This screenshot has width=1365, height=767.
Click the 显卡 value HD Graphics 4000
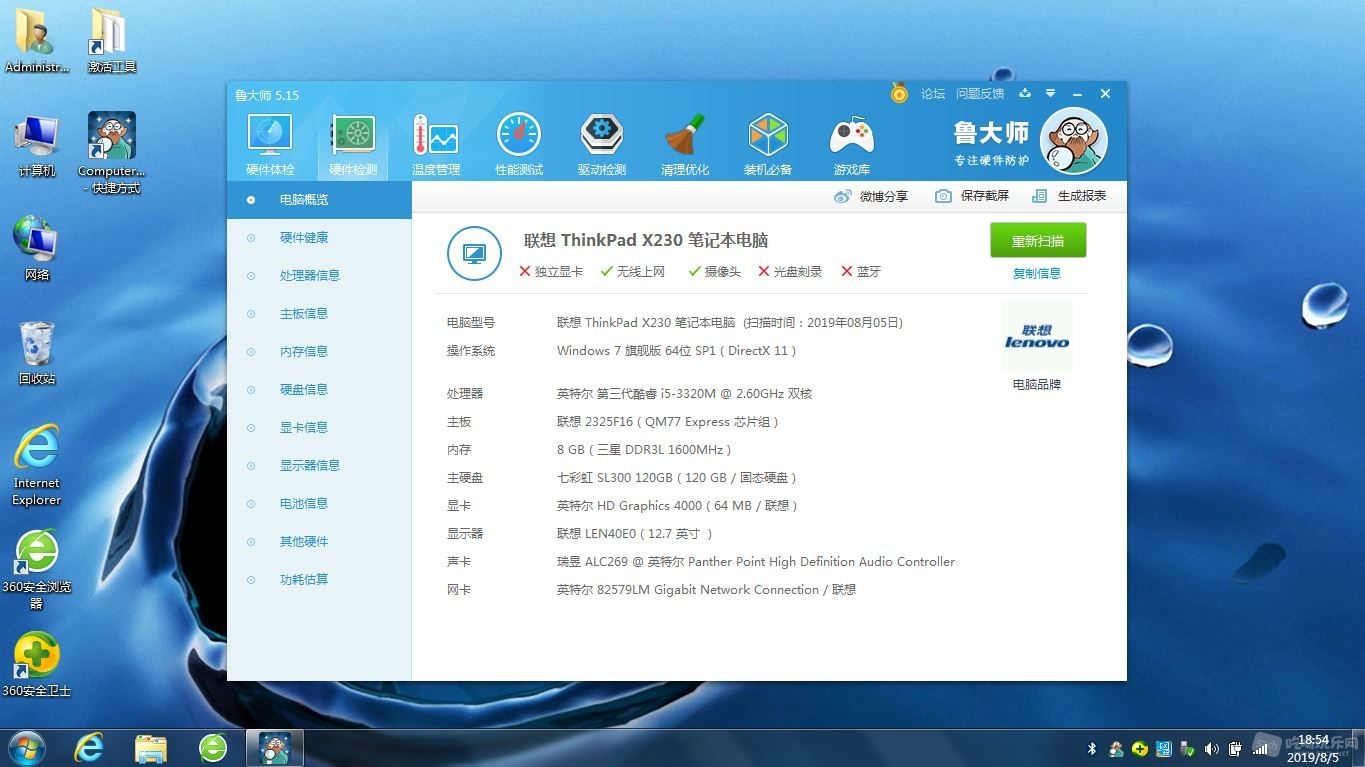click(676, 506)
